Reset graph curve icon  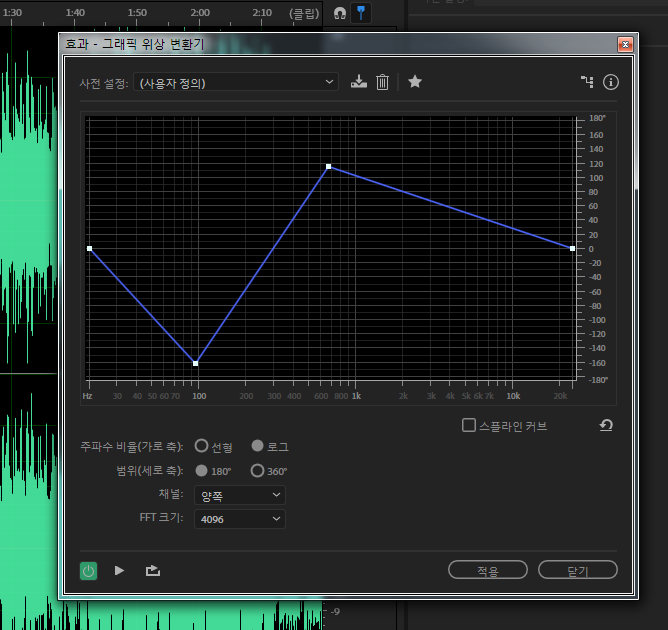pos(606,425)
